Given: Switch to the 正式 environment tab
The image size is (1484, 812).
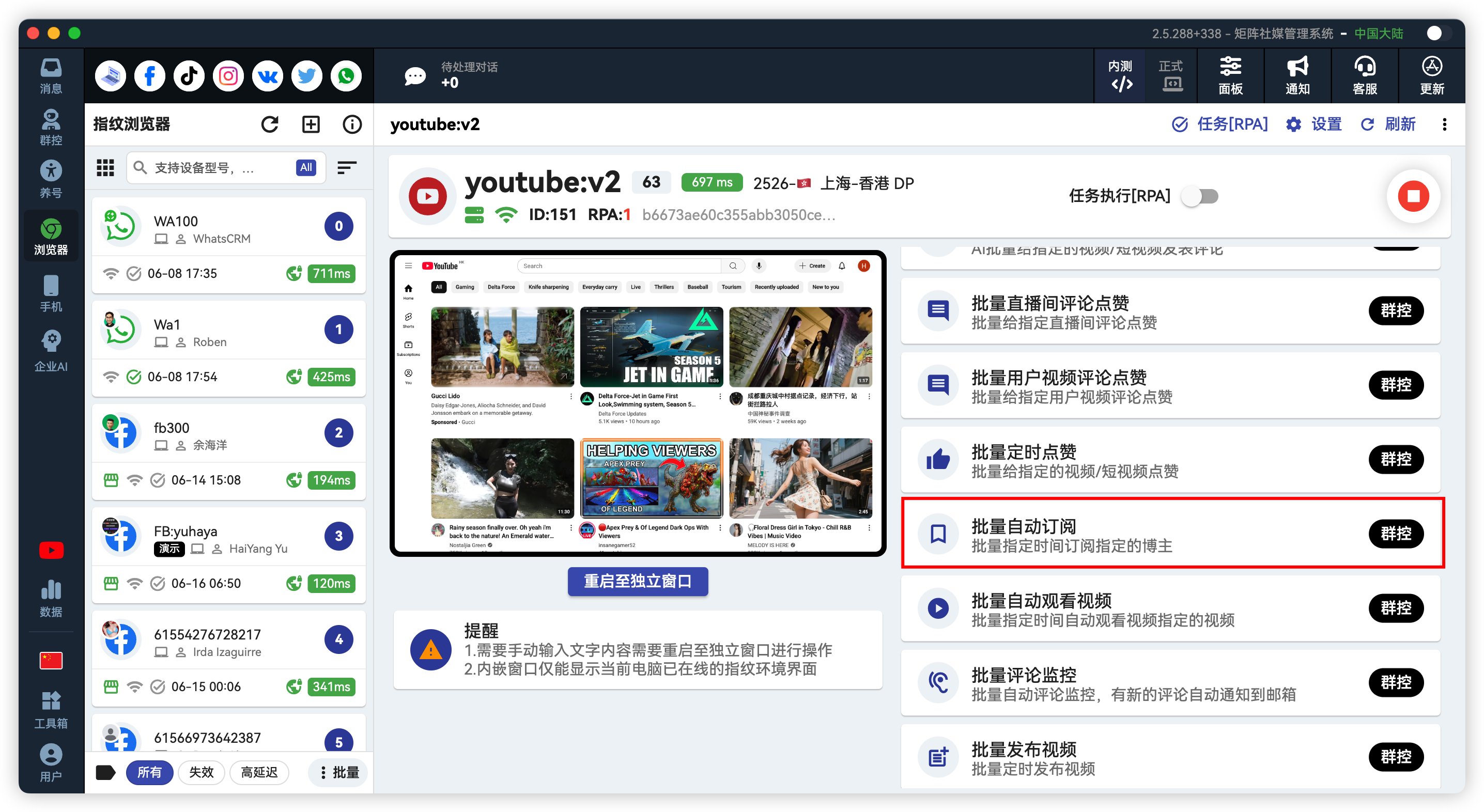Looking at the screenshot, I should [x=1171, y=75].
